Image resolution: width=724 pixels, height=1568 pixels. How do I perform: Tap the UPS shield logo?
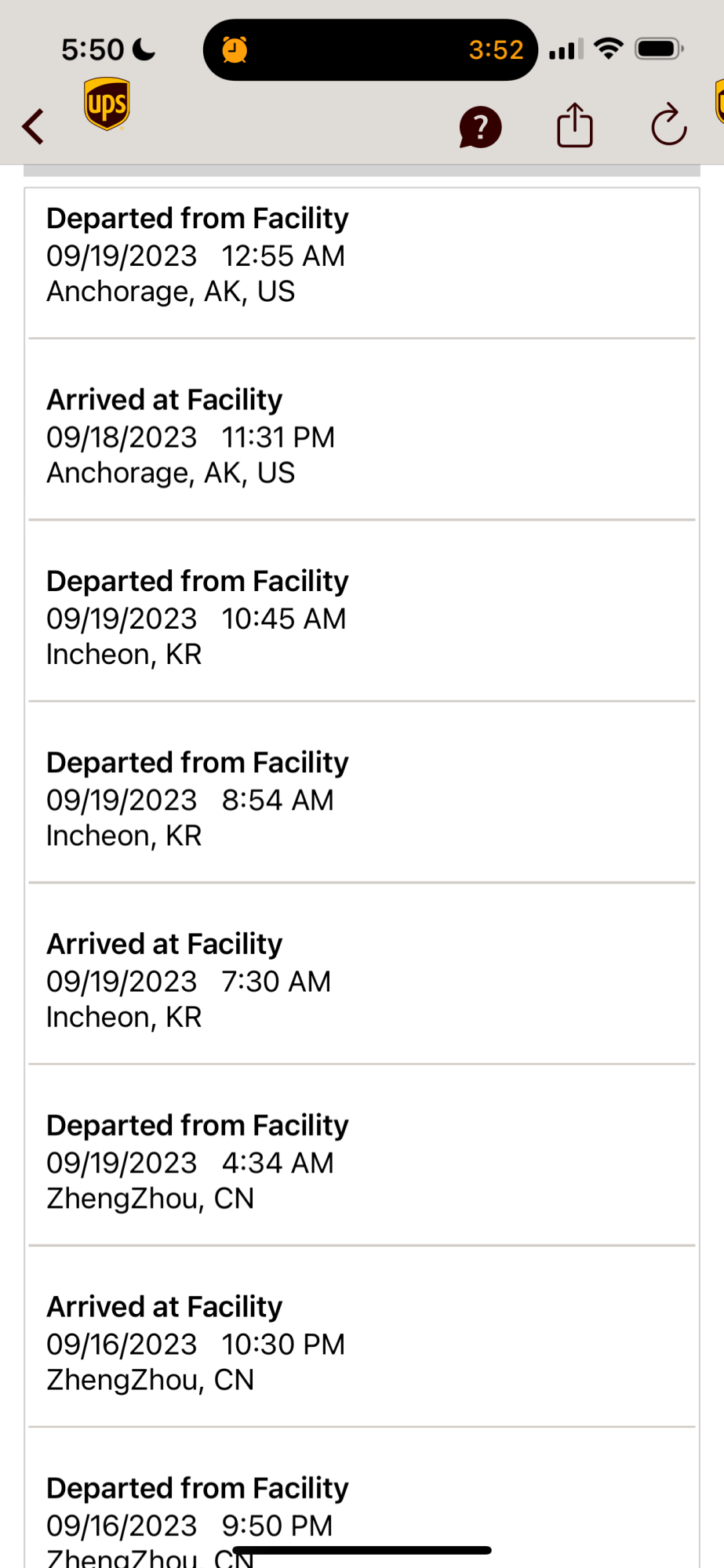point(107,103)
